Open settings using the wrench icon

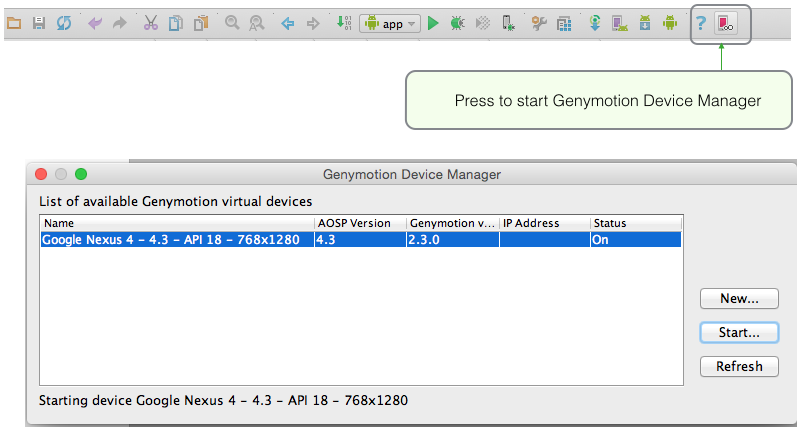tap(539, 23)
